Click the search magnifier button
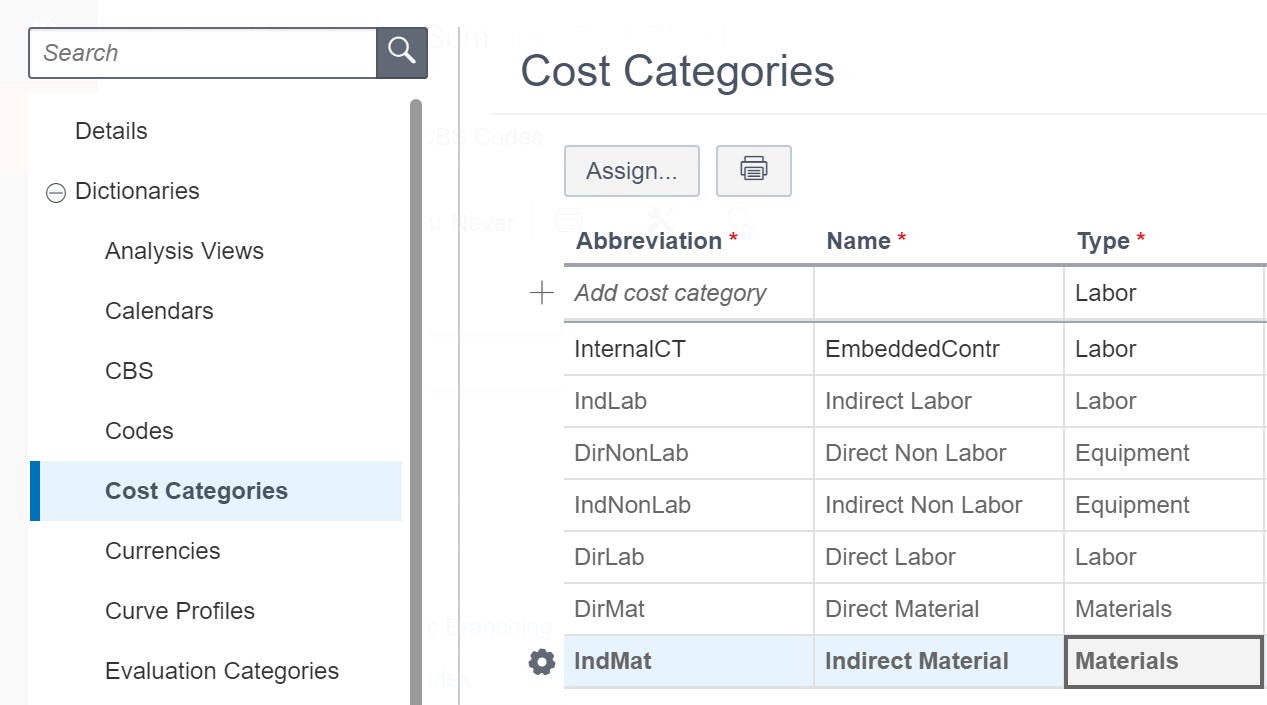The image size is (1267, 705). [401, 52]
